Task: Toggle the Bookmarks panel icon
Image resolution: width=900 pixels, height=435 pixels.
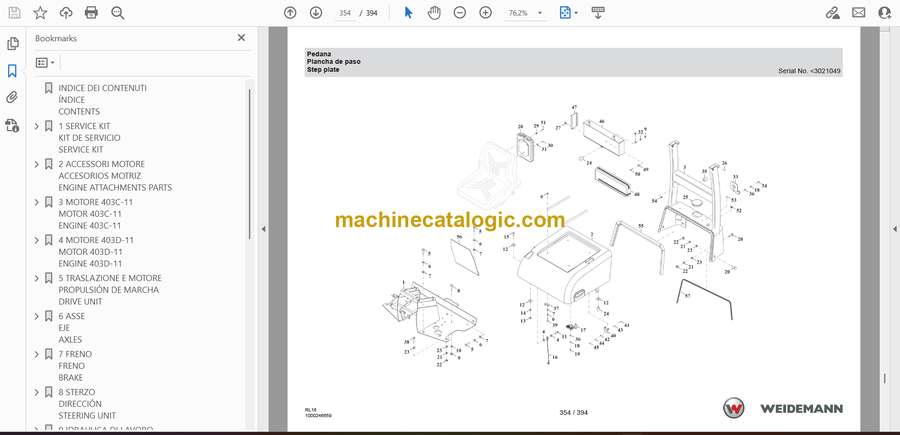Action: [12, 71]
